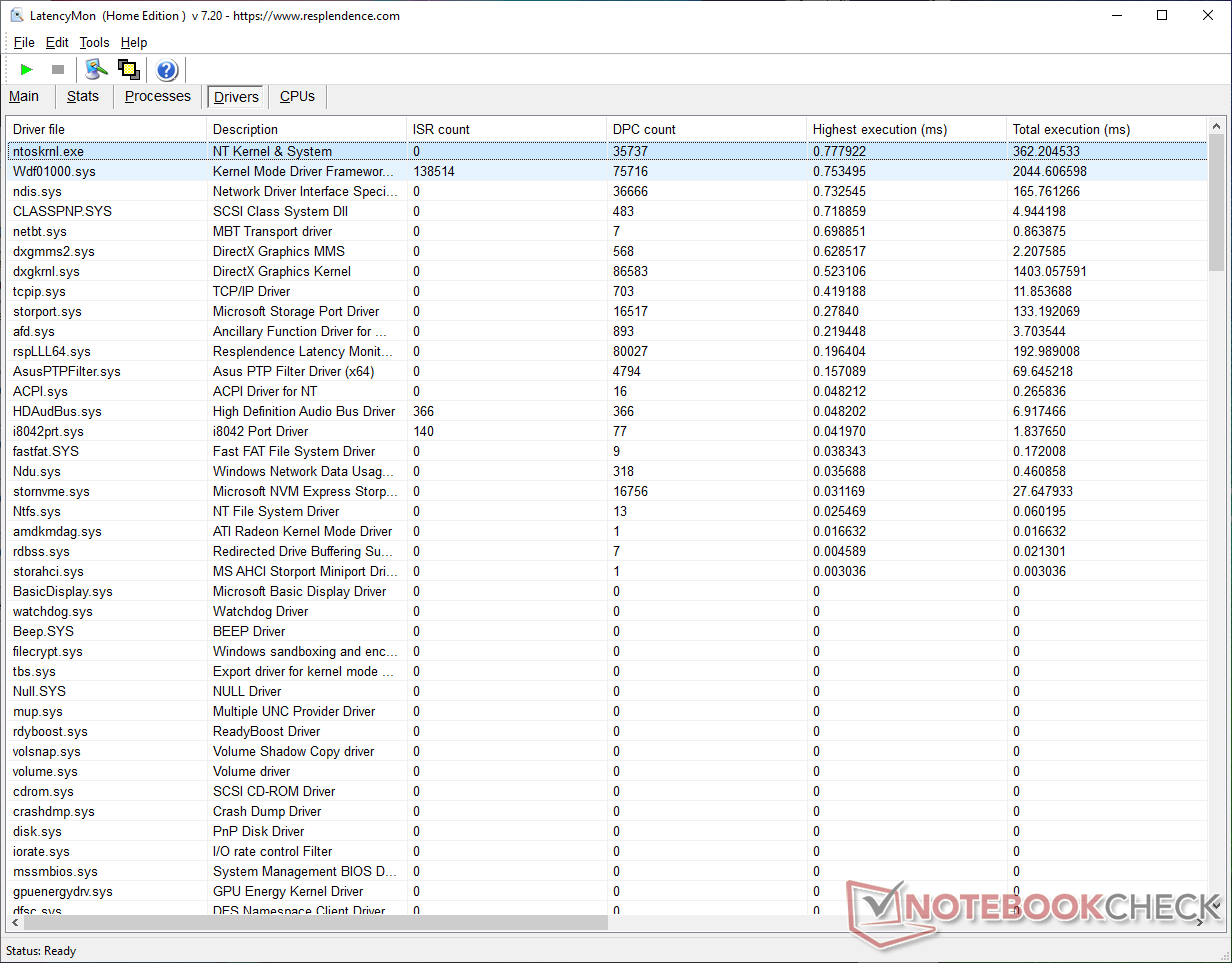Screen dimensions: 1232x963
Task: Select the Ndu.sys driver row
Action: coord(607,471)
